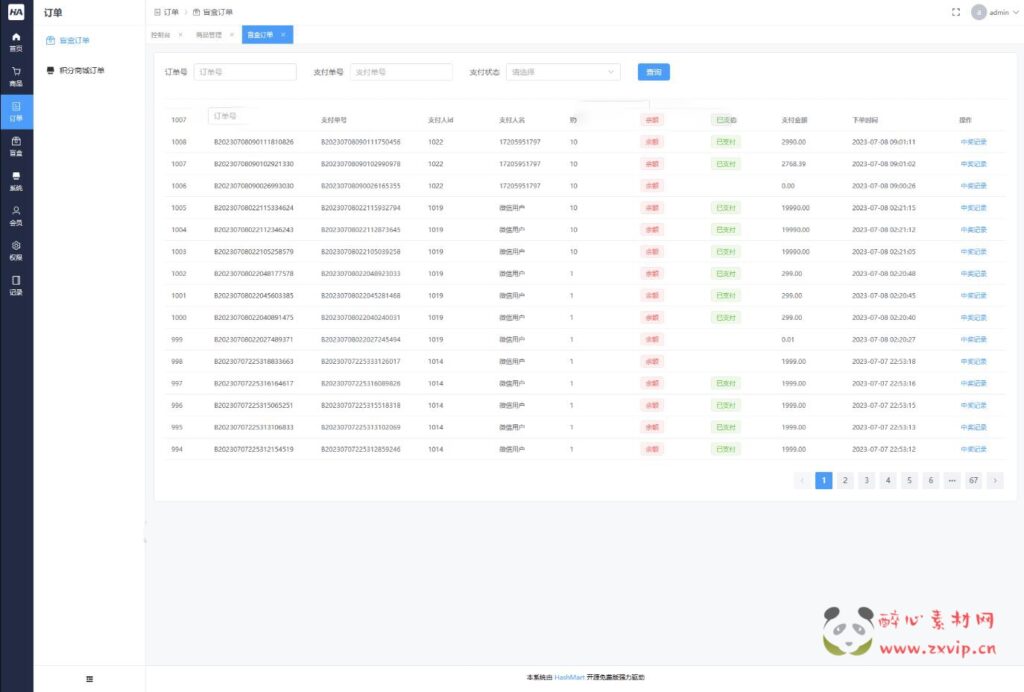Screen dimensions: 1024x692
Task: Click the 订单号 filter input field
Action: [x=244, y=72]
